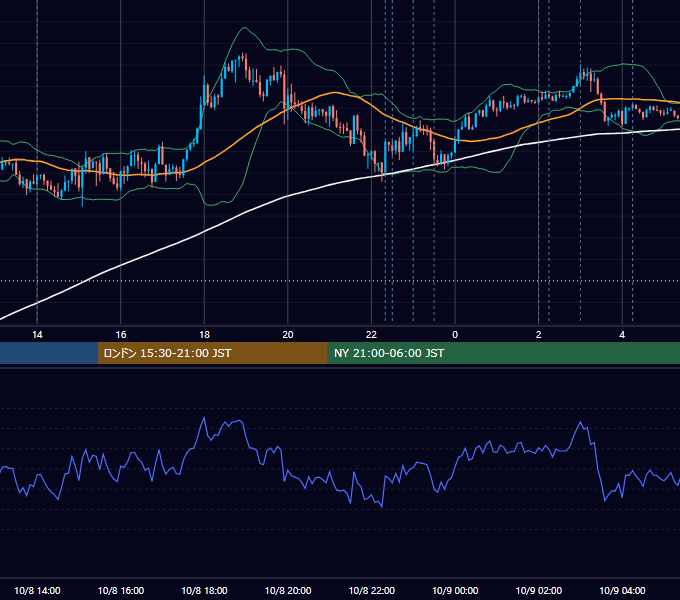Click the 20 hour label on the price chart axis
The image size is (680, 600).
click(x=288, y=335)
